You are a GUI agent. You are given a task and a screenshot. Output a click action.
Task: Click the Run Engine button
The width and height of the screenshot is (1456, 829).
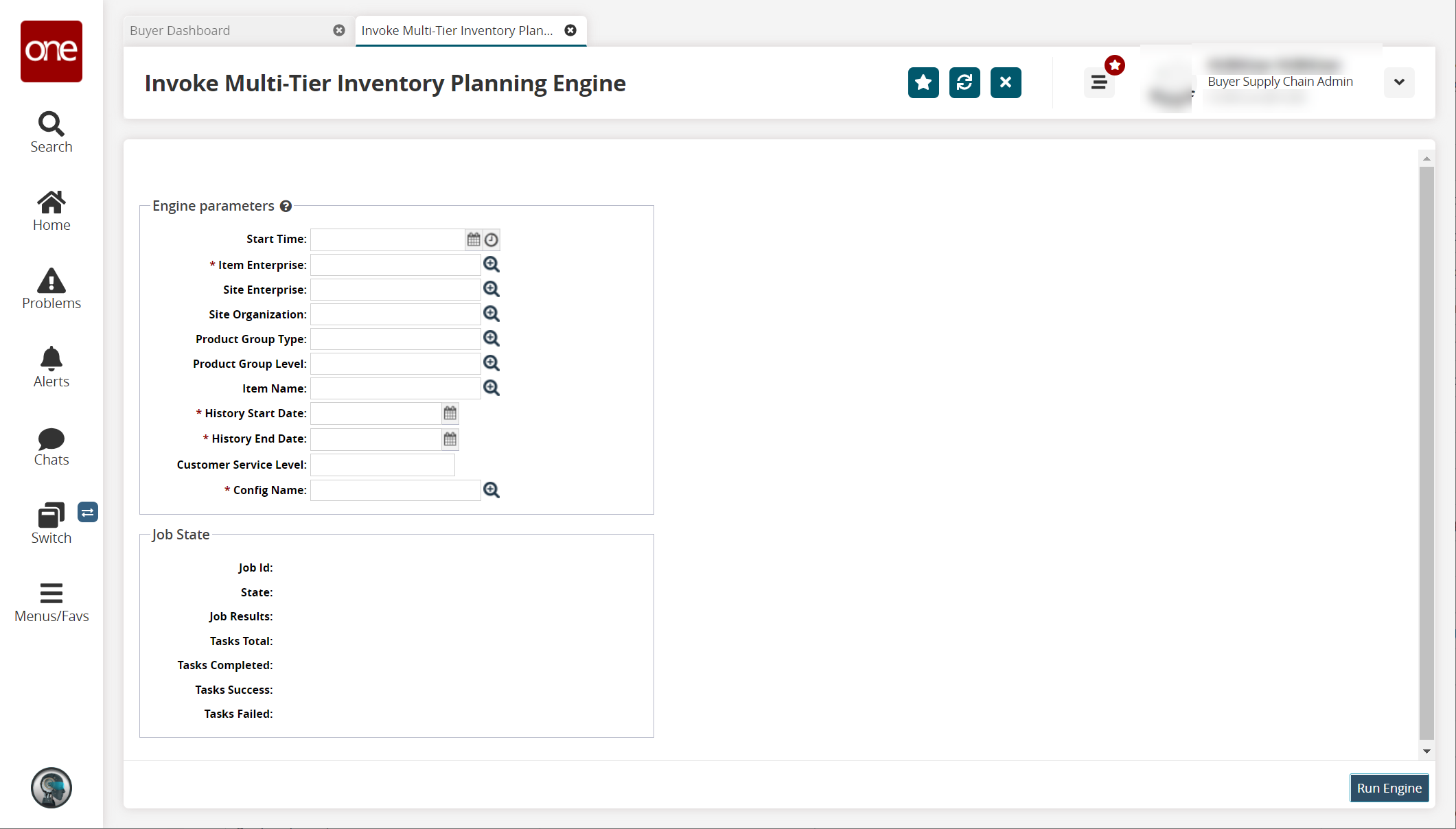point(1389,788)
